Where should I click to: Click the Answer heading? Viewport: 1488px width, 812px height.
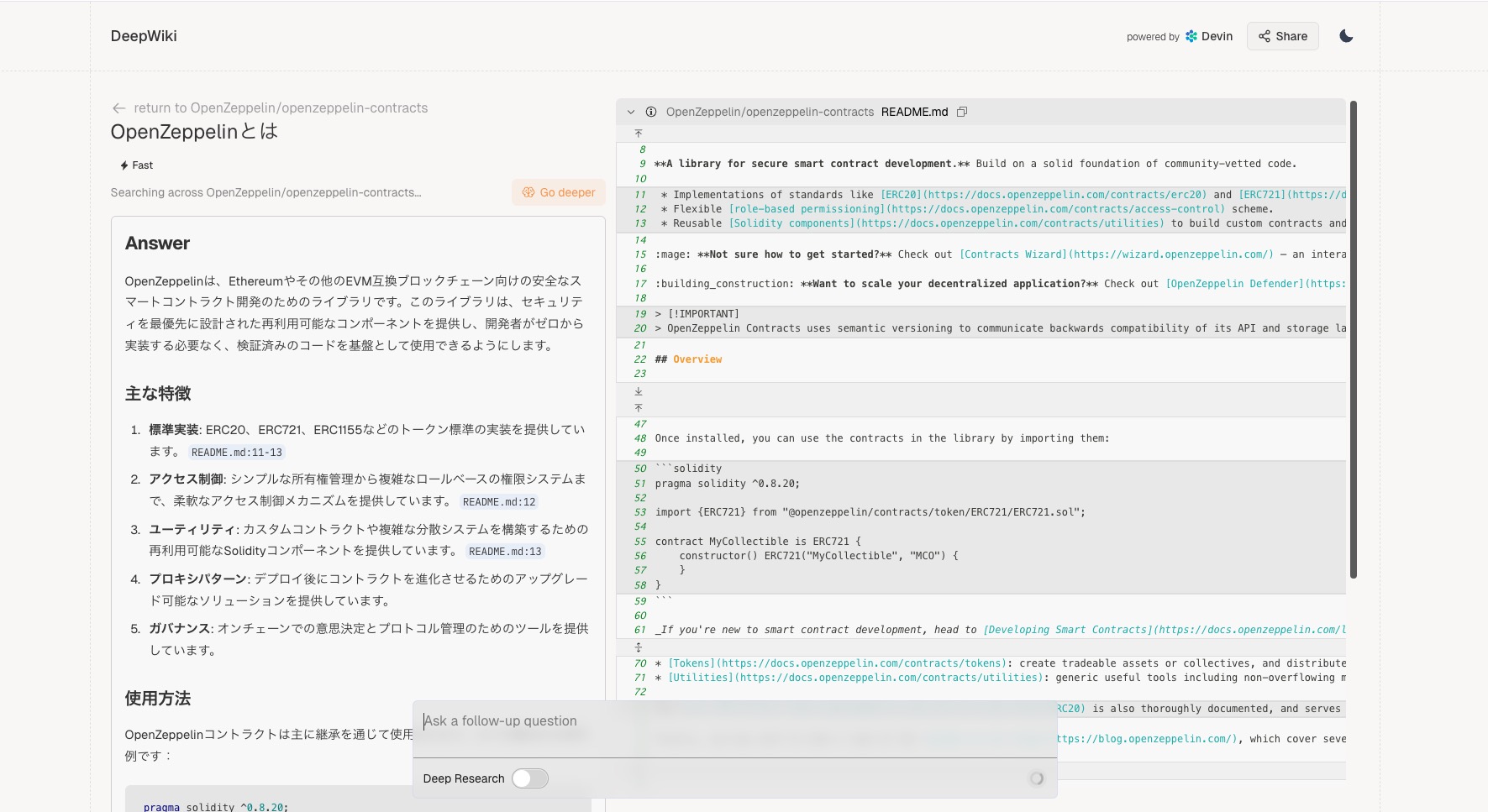[x=157, y=244]
